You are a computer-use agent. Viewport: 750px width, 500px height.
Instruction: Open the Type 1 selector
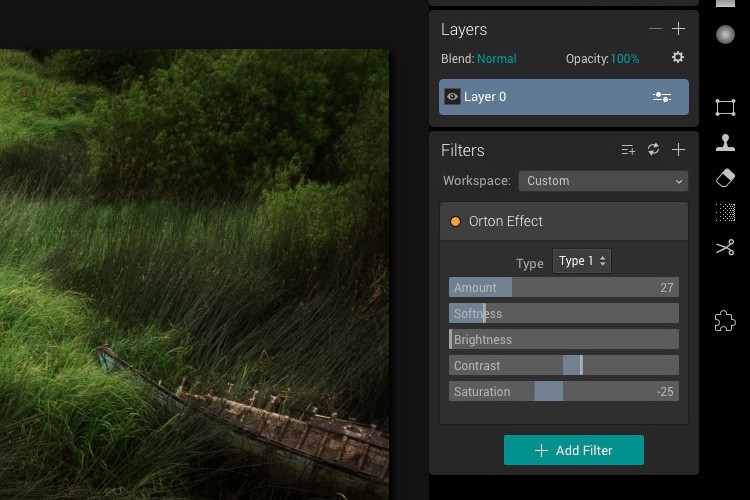[582, 261]
